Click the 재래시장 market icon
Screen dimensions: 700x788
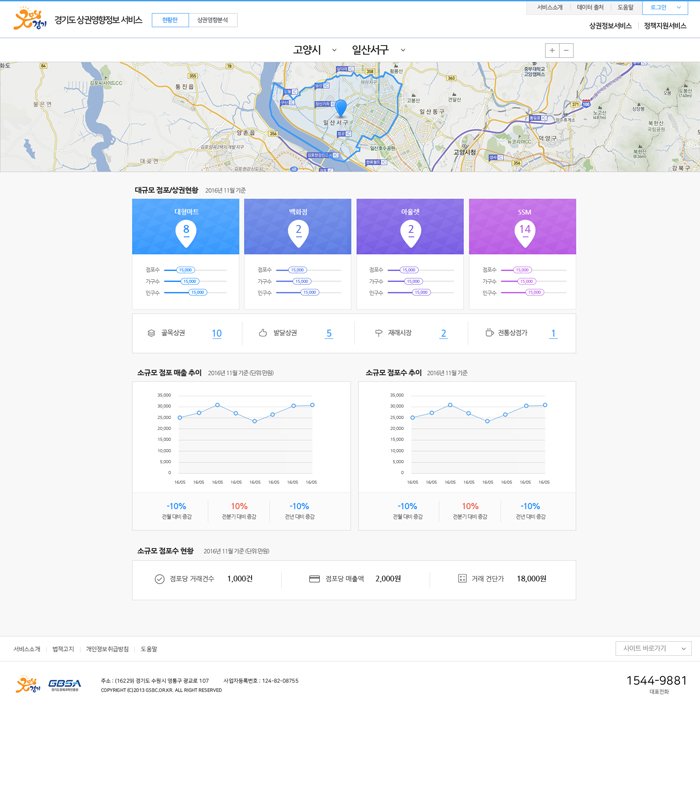pos(378,333)
